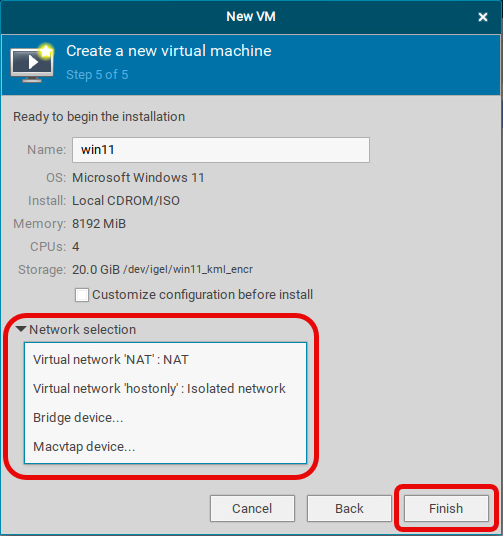Collapse Network selection with the triangle arrow
Screen dimensions: 503x536
click(21, 329)
